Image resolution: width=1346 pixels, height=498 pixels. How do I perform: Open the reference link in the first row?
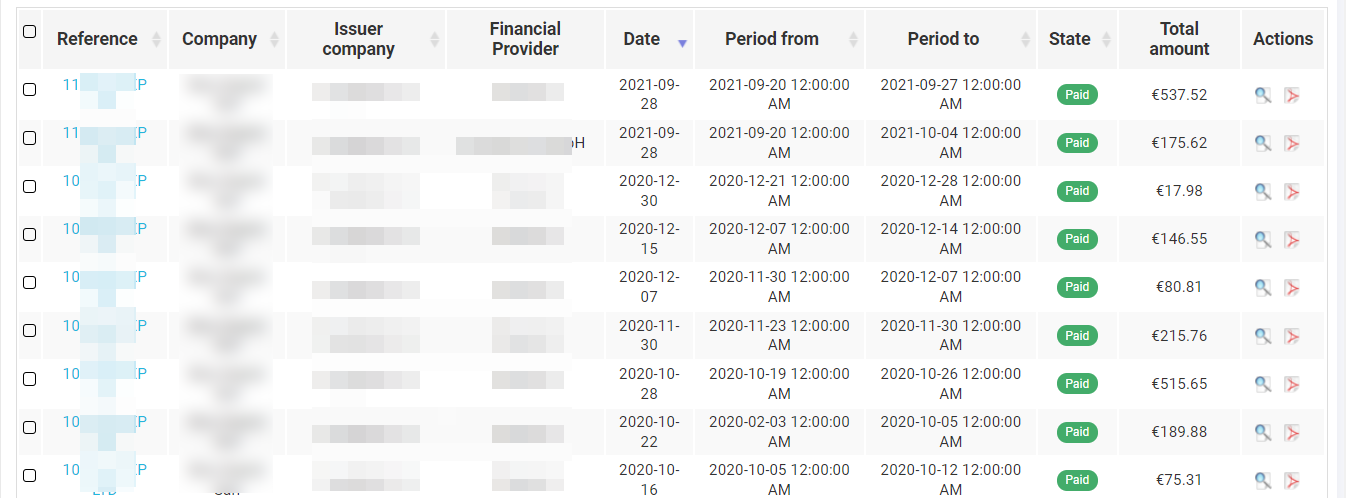105,85
